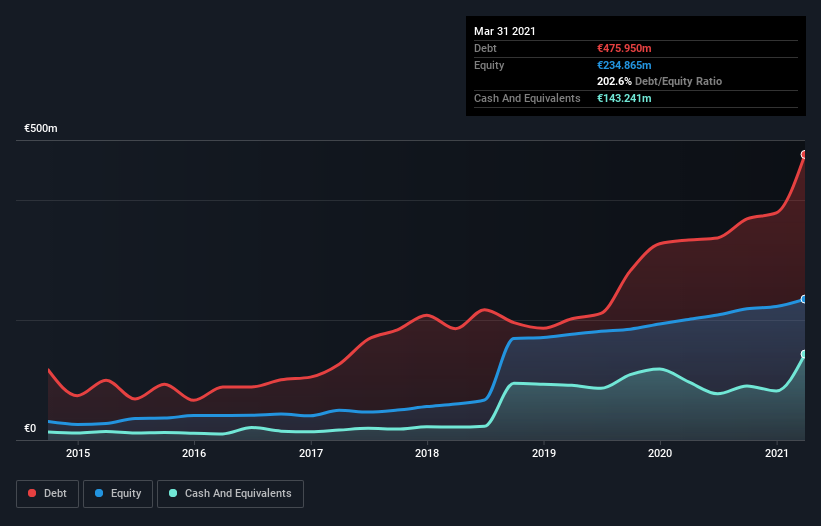Click the 2019 x-axis label
The height and width of the screenshot is (526, 821).
click(543, 453)
